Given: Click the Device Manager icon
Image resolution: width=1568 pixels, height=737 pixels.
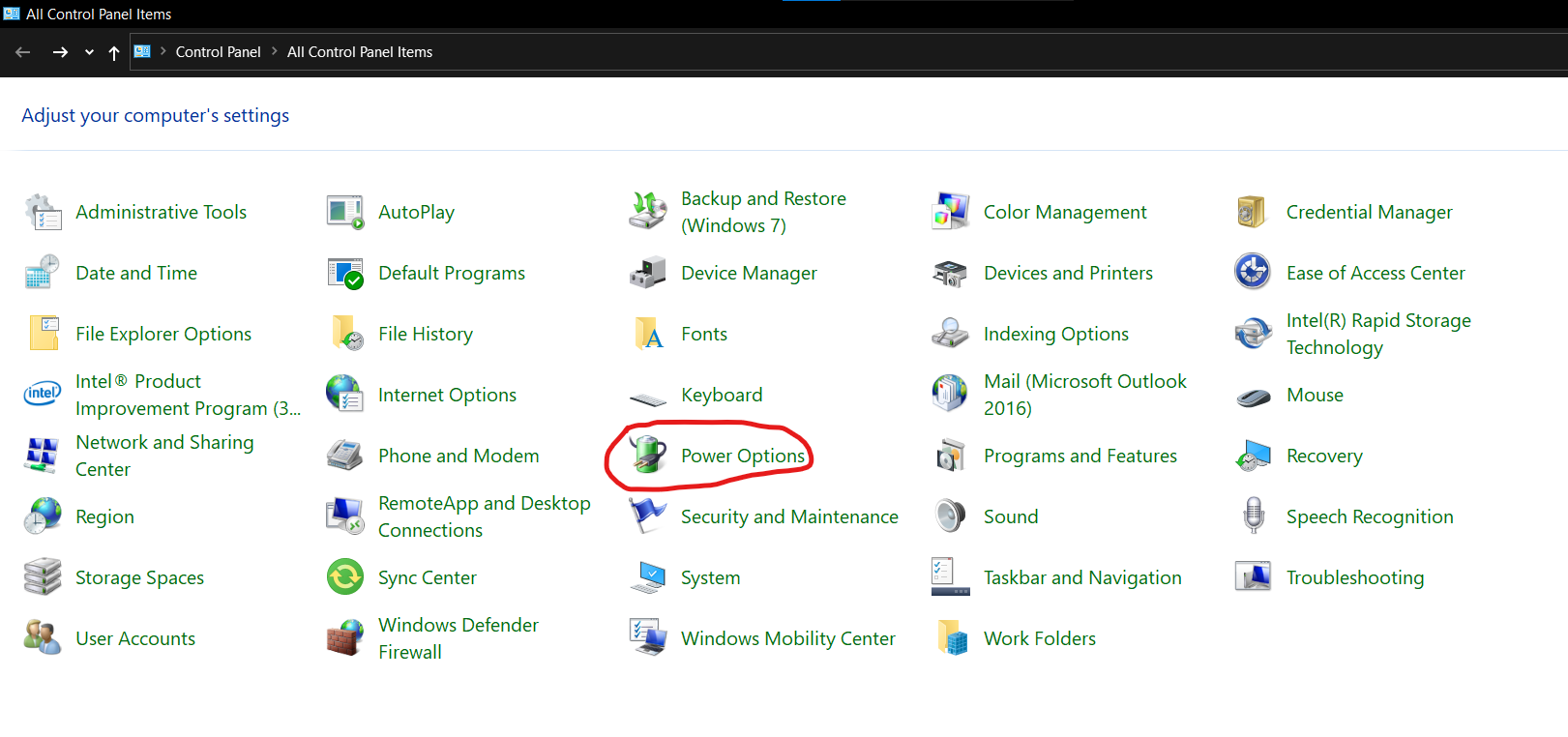Looking at the screenshot, I should click(x=648, y=273).
